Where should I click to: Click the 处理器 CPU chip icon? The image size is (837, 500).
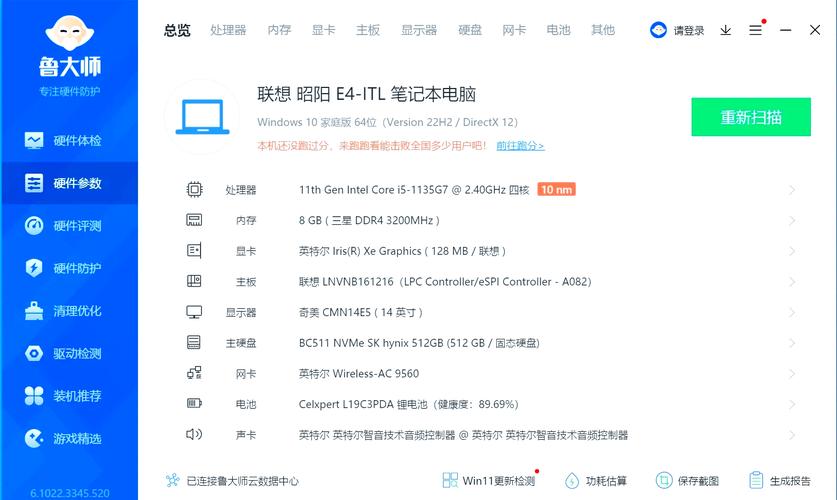194,189
